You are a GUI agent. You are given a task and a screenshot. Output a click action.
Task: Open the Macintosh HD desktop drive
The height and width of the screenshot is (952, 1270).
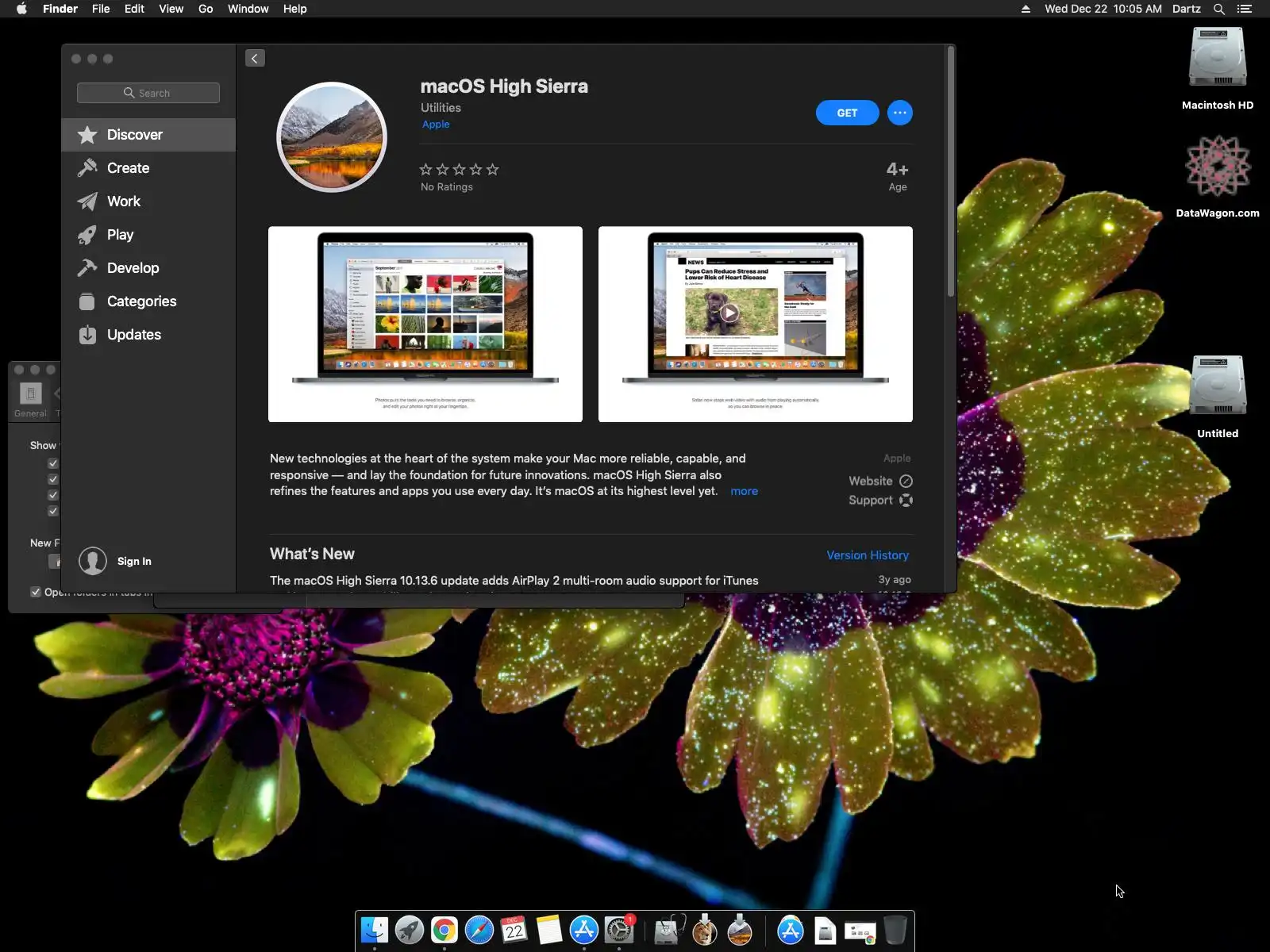(x=1218, y=57)
